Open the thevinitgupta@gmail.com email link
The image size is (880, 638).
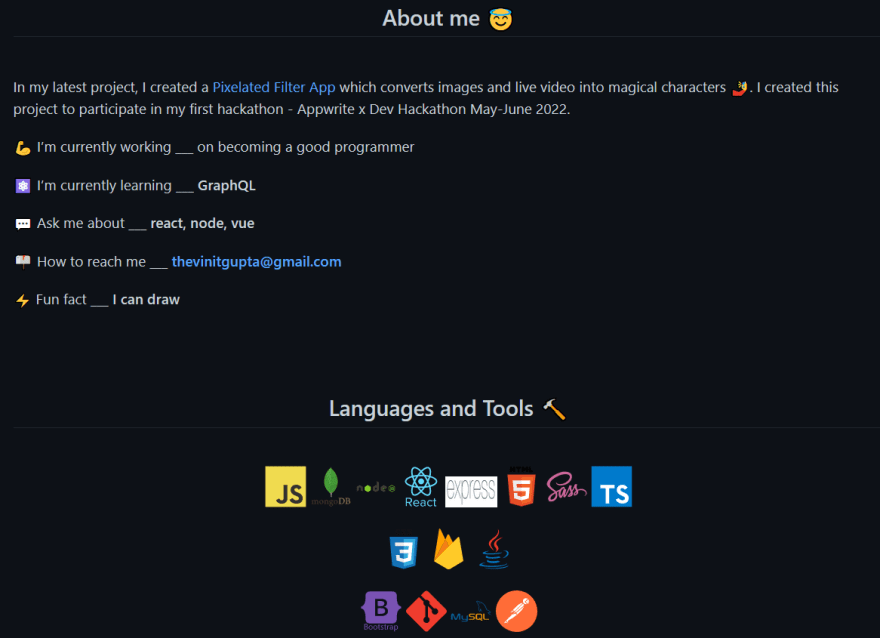click(256, 261)
